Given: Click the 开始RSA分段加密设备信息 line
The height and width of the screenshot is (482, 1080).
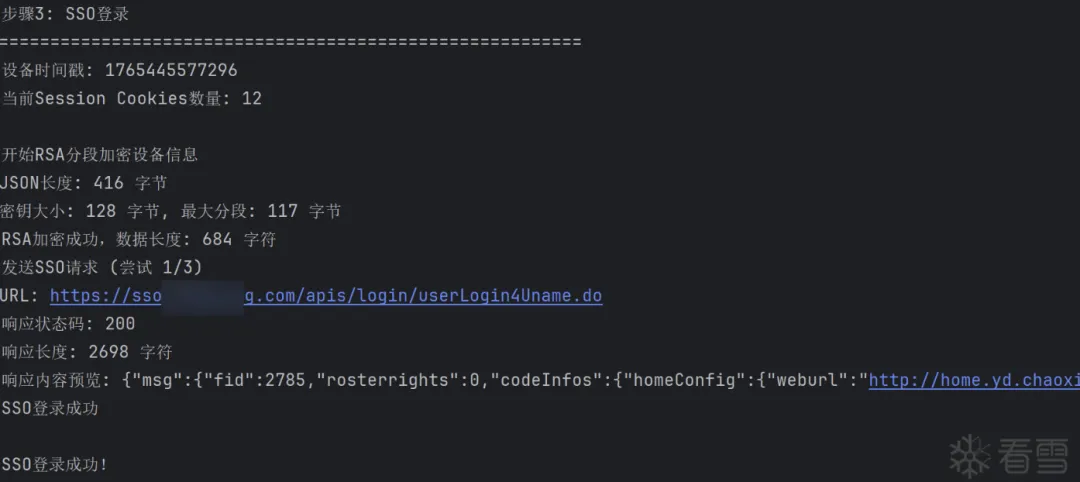Looking at the screenshot, I should pos(100,155).
